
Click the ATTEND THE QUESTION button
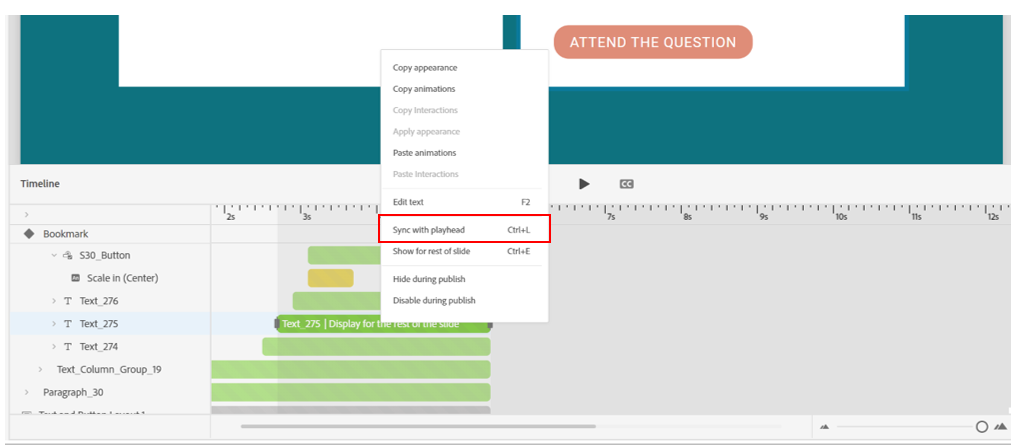pyautogui.click(x=652, y=42)
